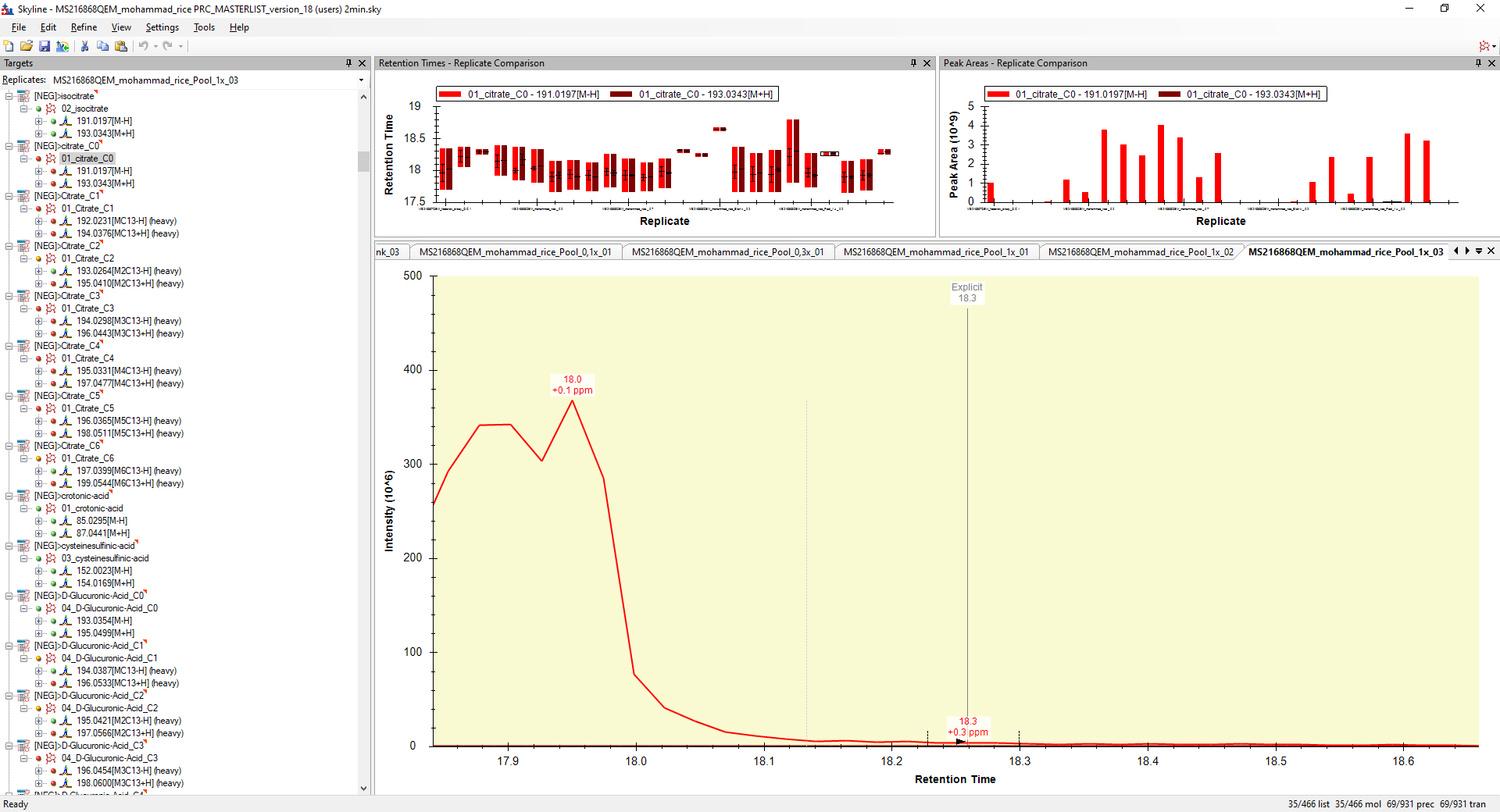Open the molecule mode selector icon
1500x812 pixels.
click(1485, 46)
